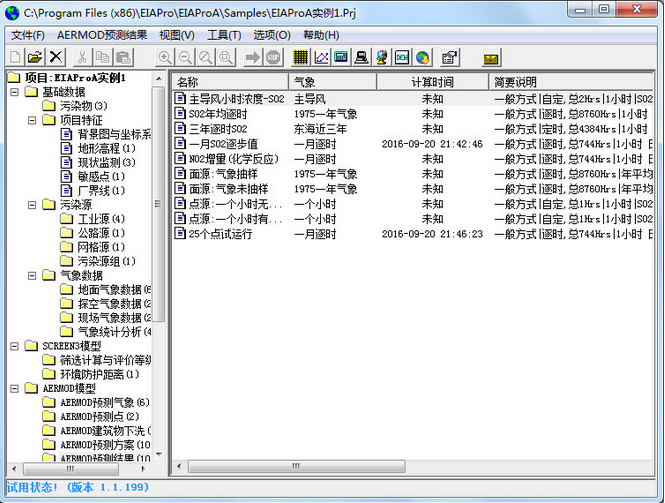
Task: Open the 选项(O) menu
Action: pos(272,35)
